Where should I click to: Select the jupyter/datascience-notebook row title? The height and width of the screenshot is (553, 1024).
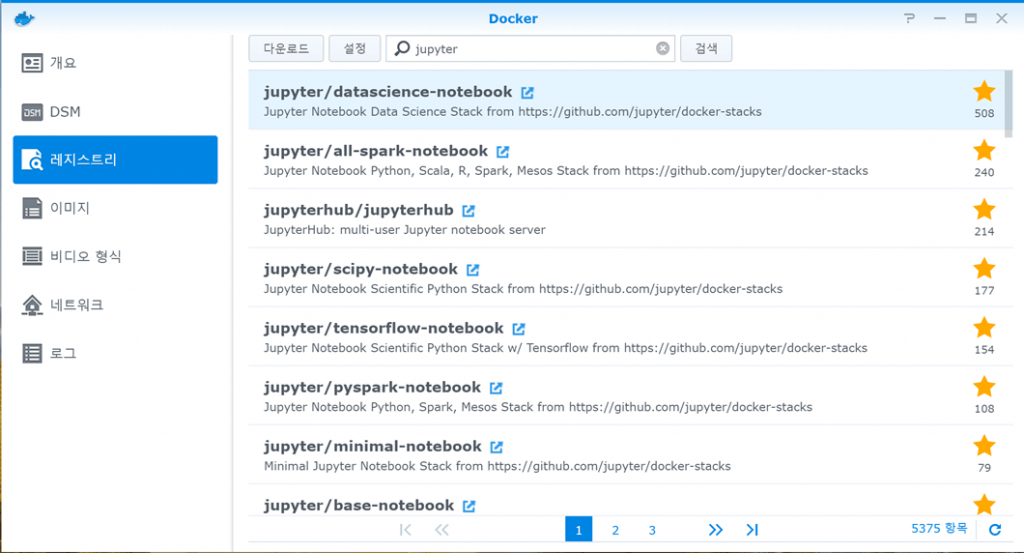(388, 92)
